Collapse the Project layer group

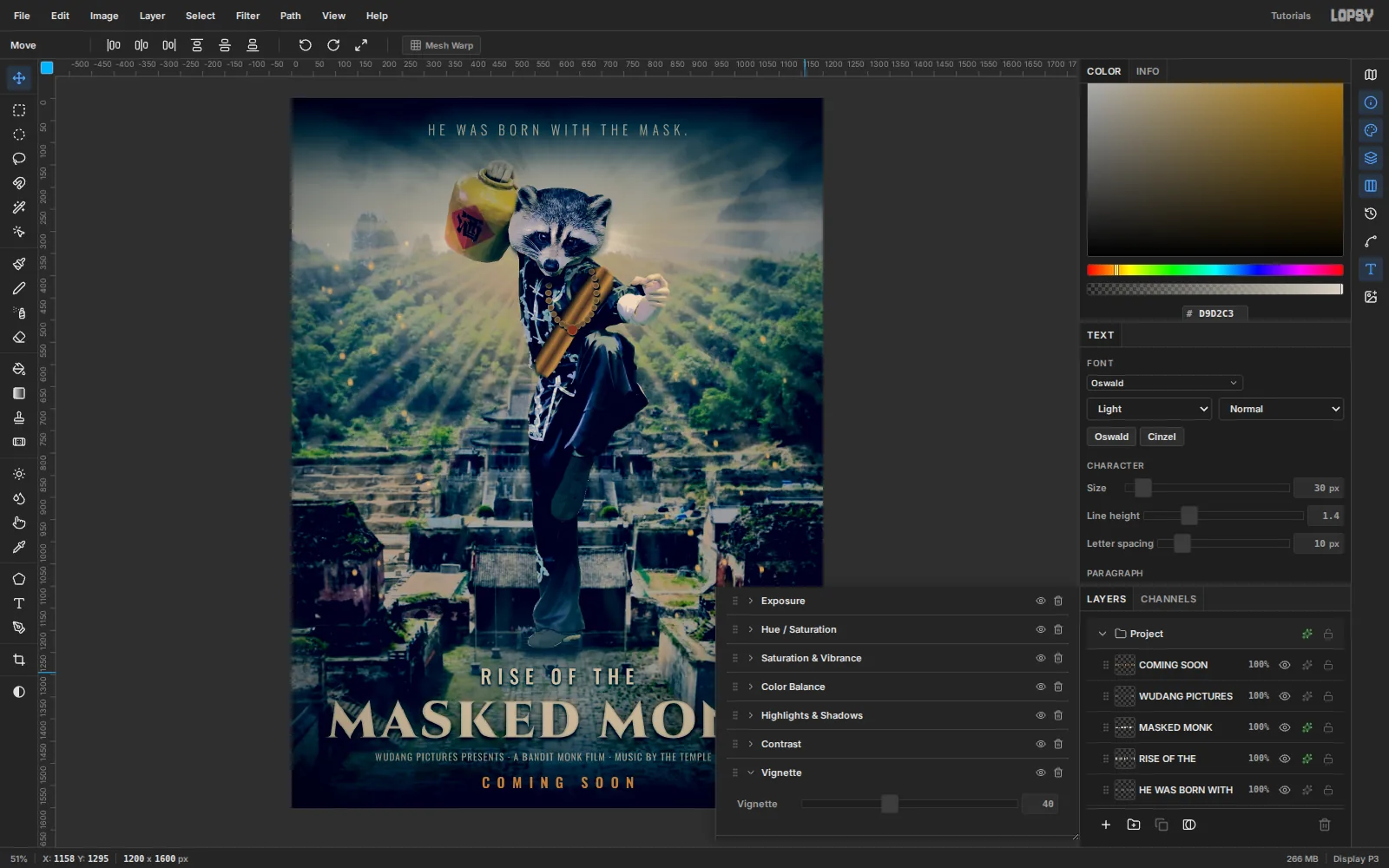tap(1102, 634)
